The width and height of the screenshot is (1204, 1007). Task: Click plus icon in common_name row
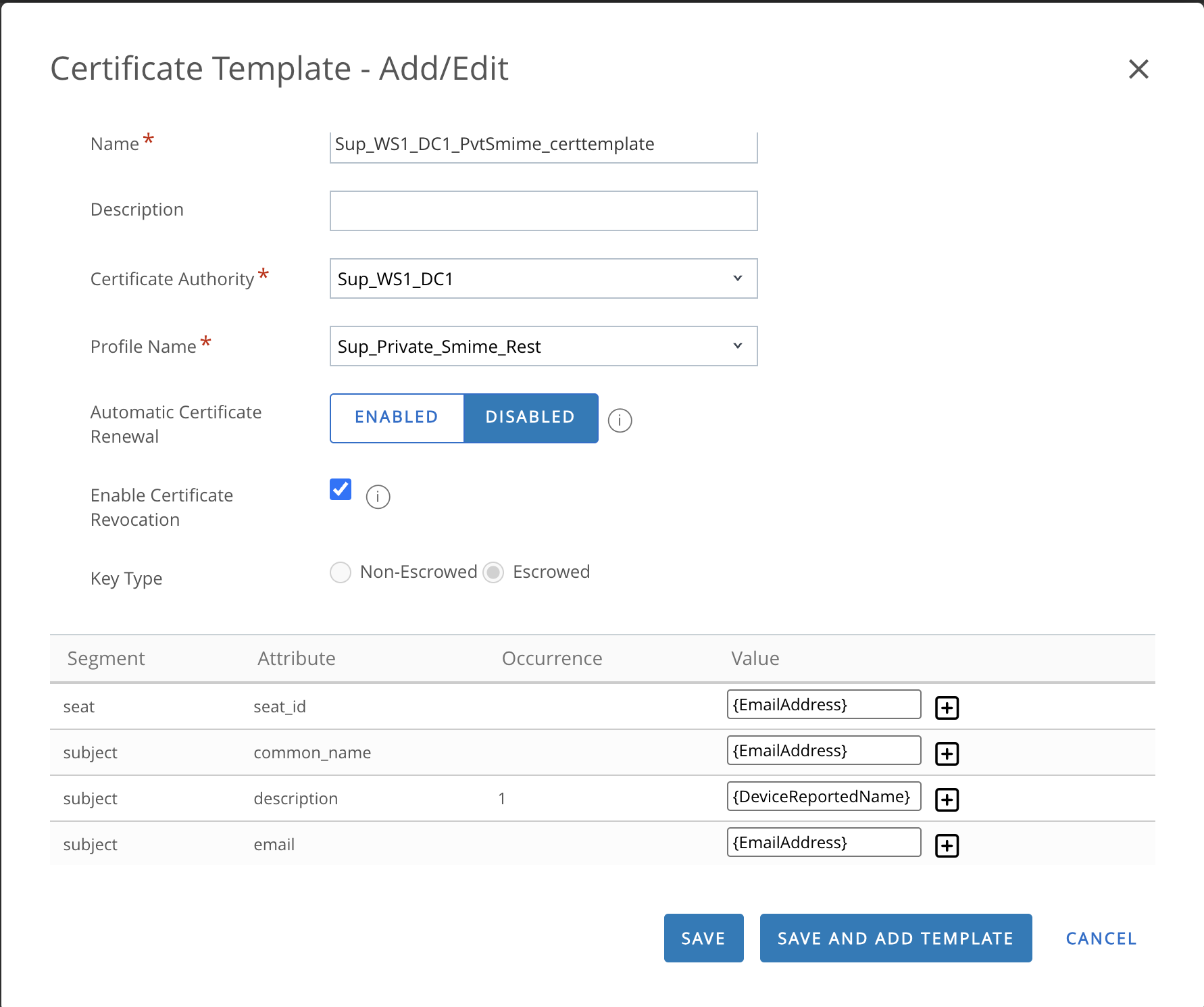coord(947,754)
